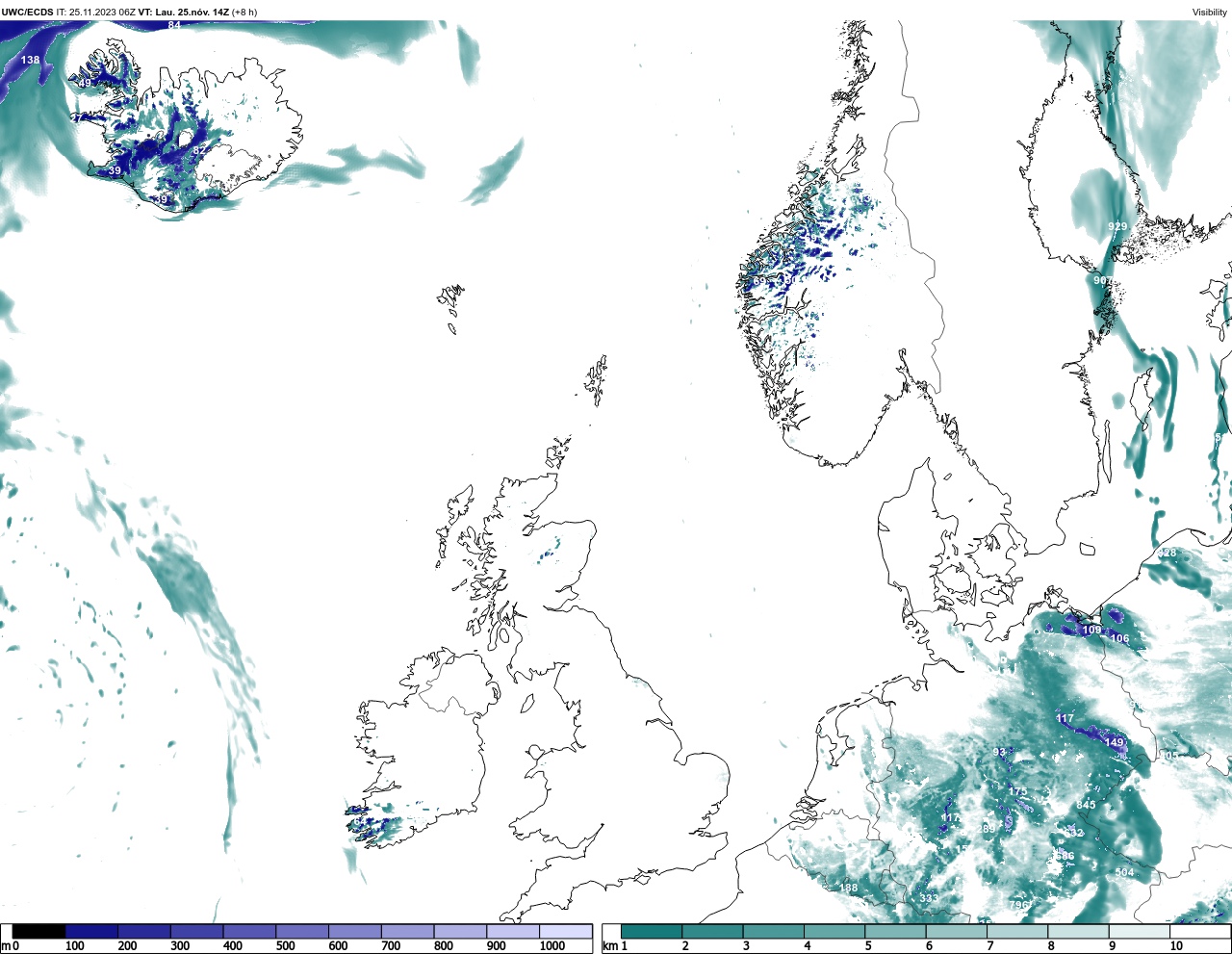Screen dimensions: 1232x954
Task: Click the '(+8 h)' forecast offset text
Action: click(244, 13)
